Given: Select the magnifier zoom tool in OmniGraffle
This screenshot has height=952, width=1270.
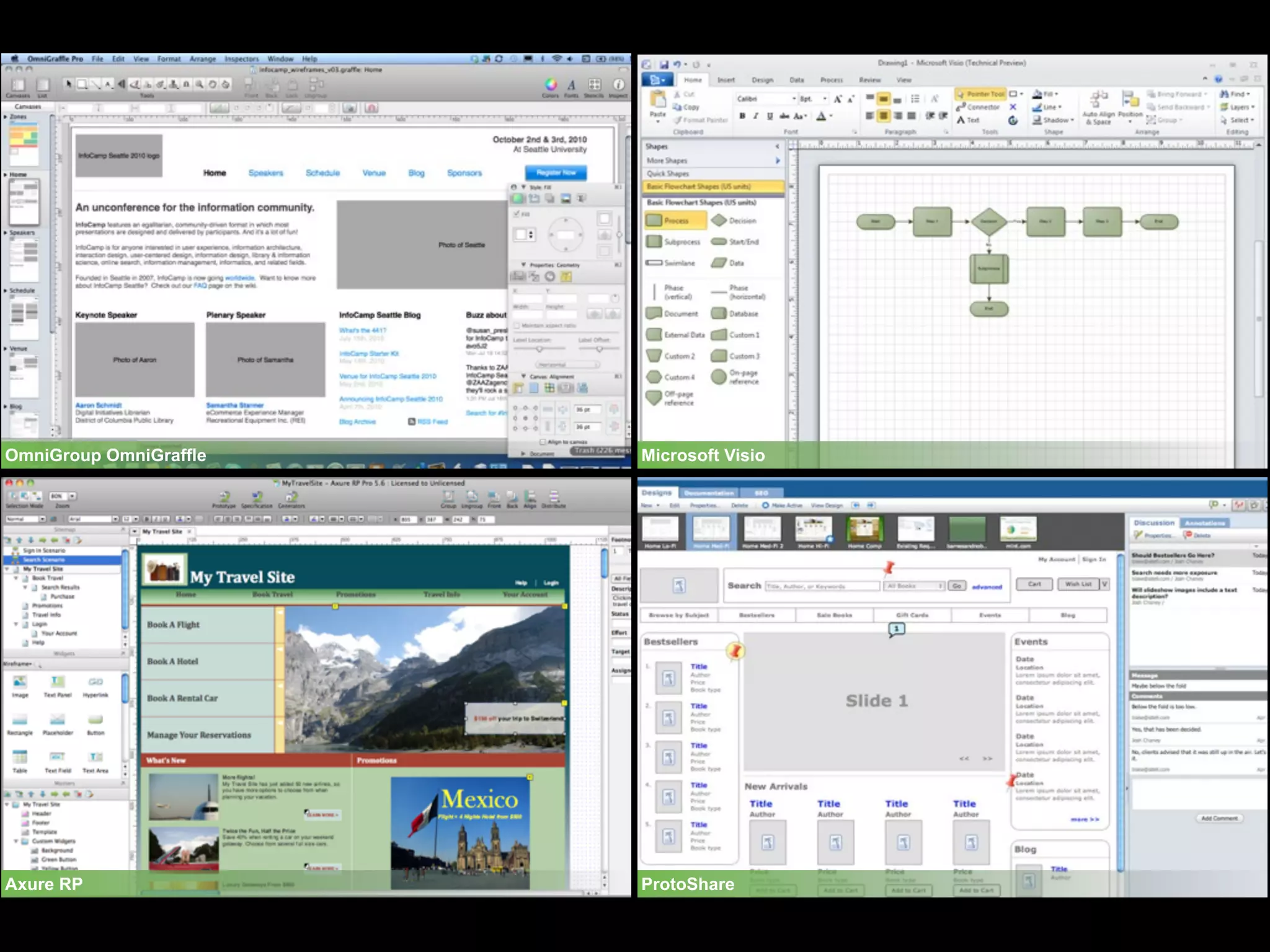Looking at the screenshot, I should [199, 84].
